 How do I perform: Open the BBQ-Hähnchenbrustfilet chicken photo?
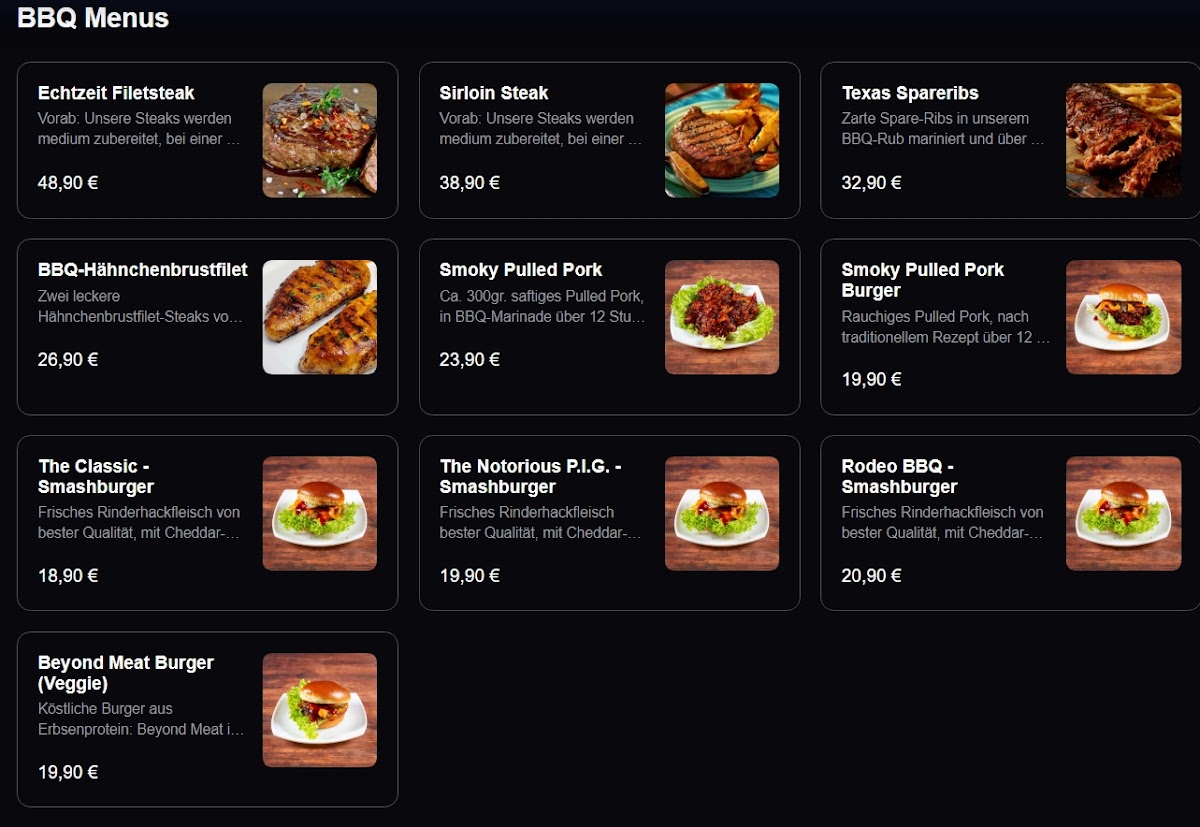tap(320, 317)
